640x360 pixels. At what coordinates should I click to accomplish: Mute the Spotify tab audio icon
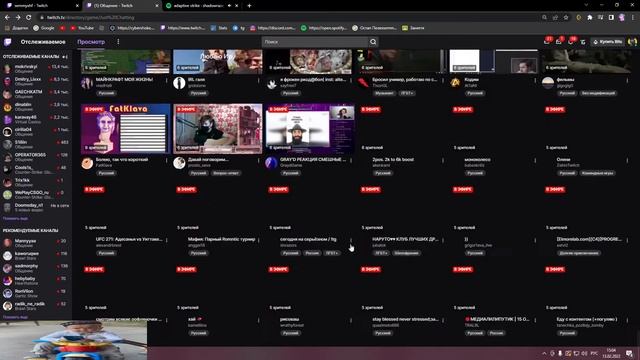coord(229,6)
